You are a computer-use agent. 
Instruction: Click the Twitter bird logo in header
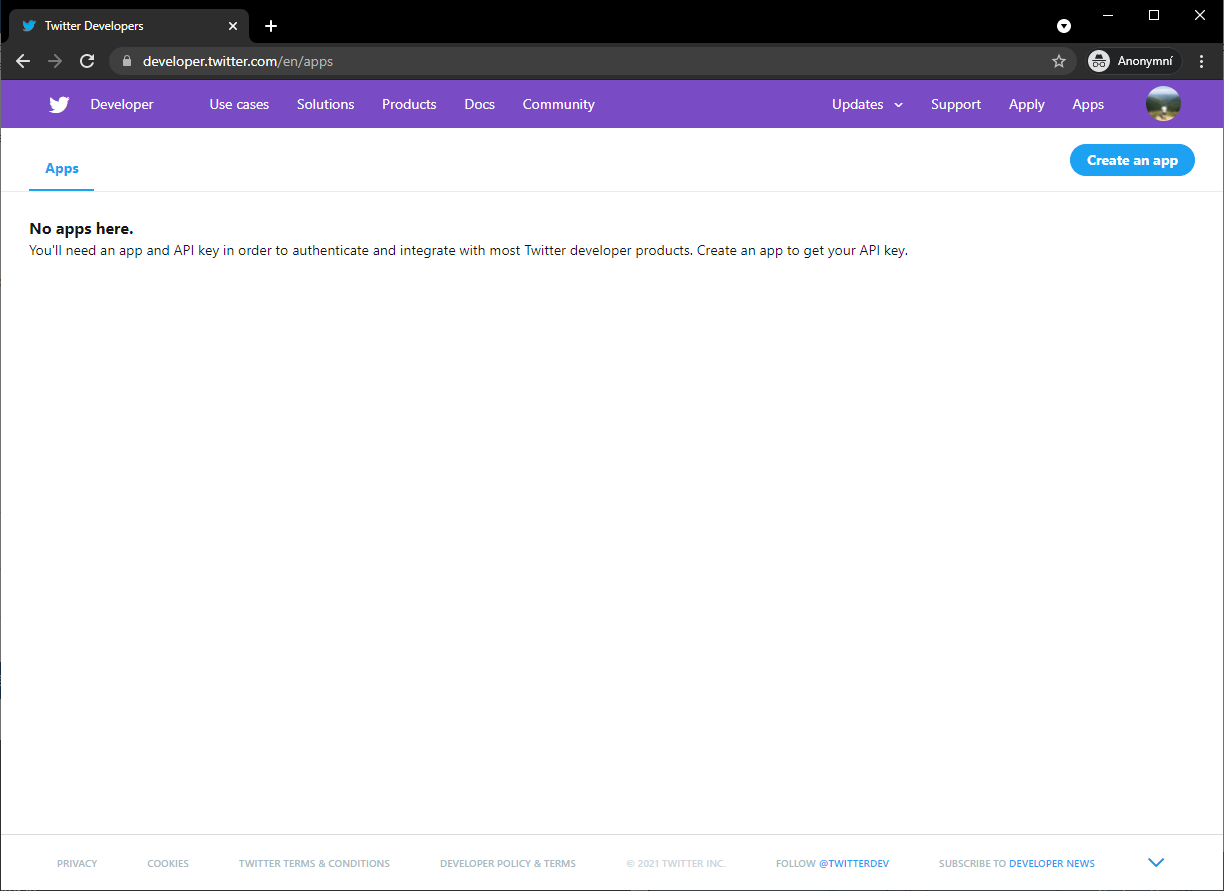pos(59,104)
